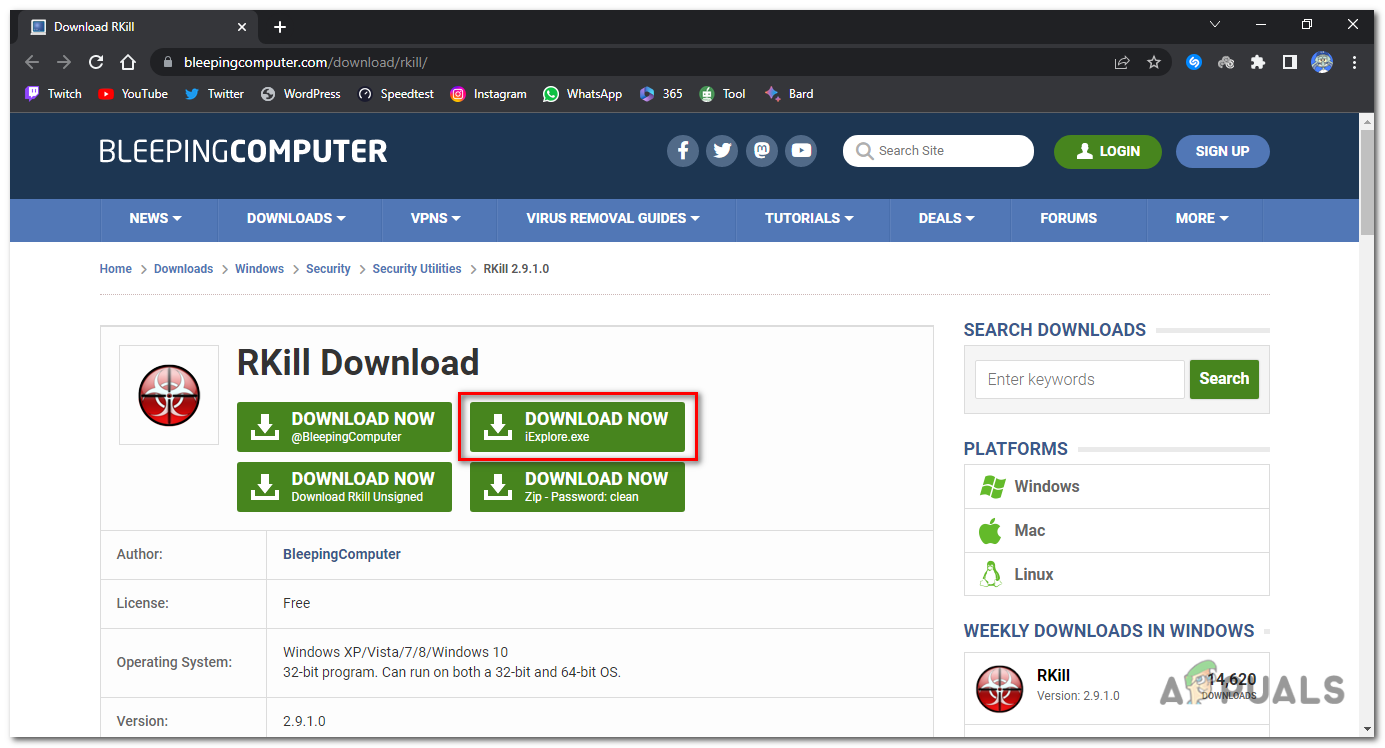Select the Download RKill browser tab

point(120,26)
